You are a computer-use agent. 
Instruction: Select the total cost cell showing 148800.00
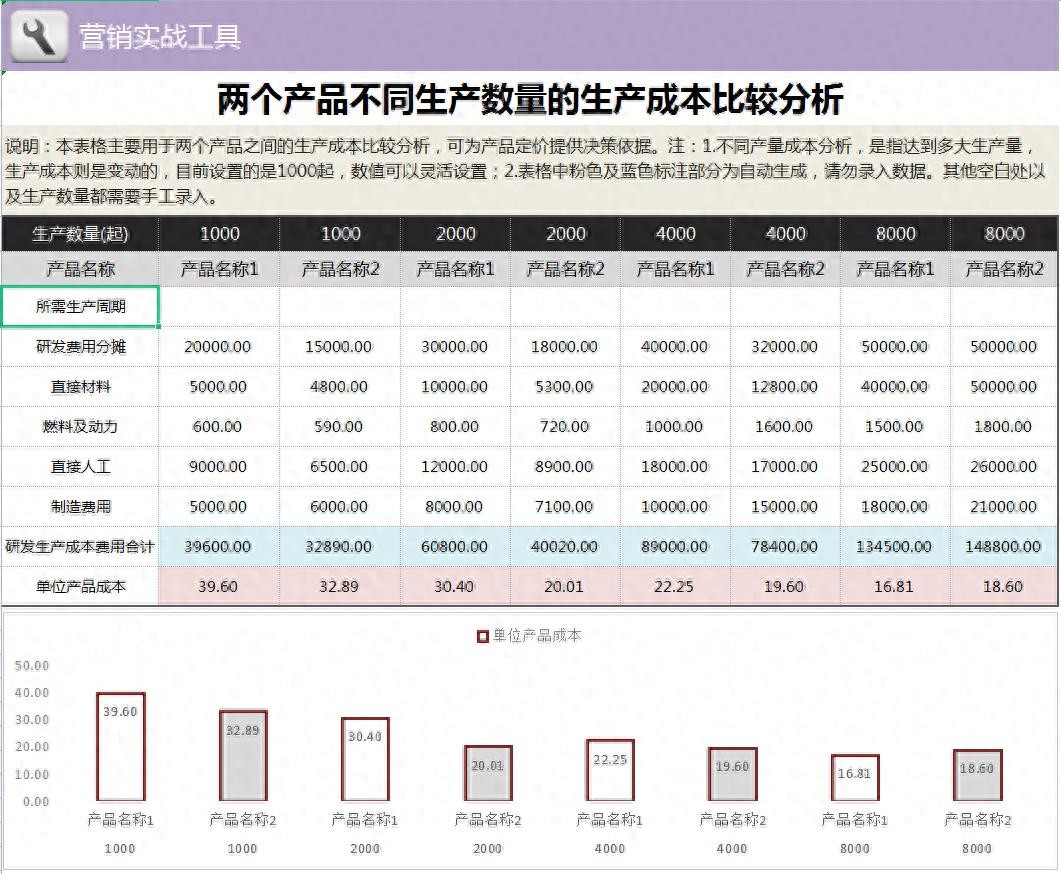pyautogui.click(x=1004, y=547)
